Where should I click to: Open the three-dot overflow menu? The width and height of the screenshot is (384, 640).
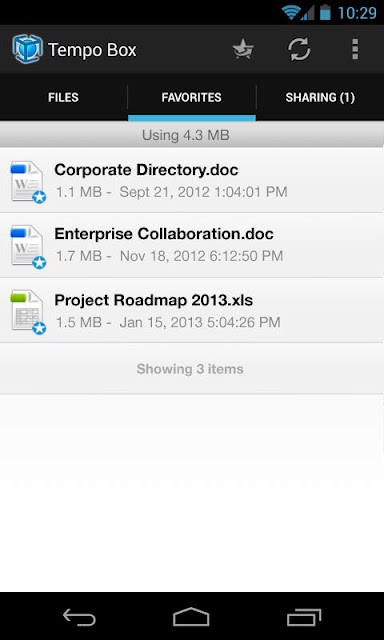355,49
